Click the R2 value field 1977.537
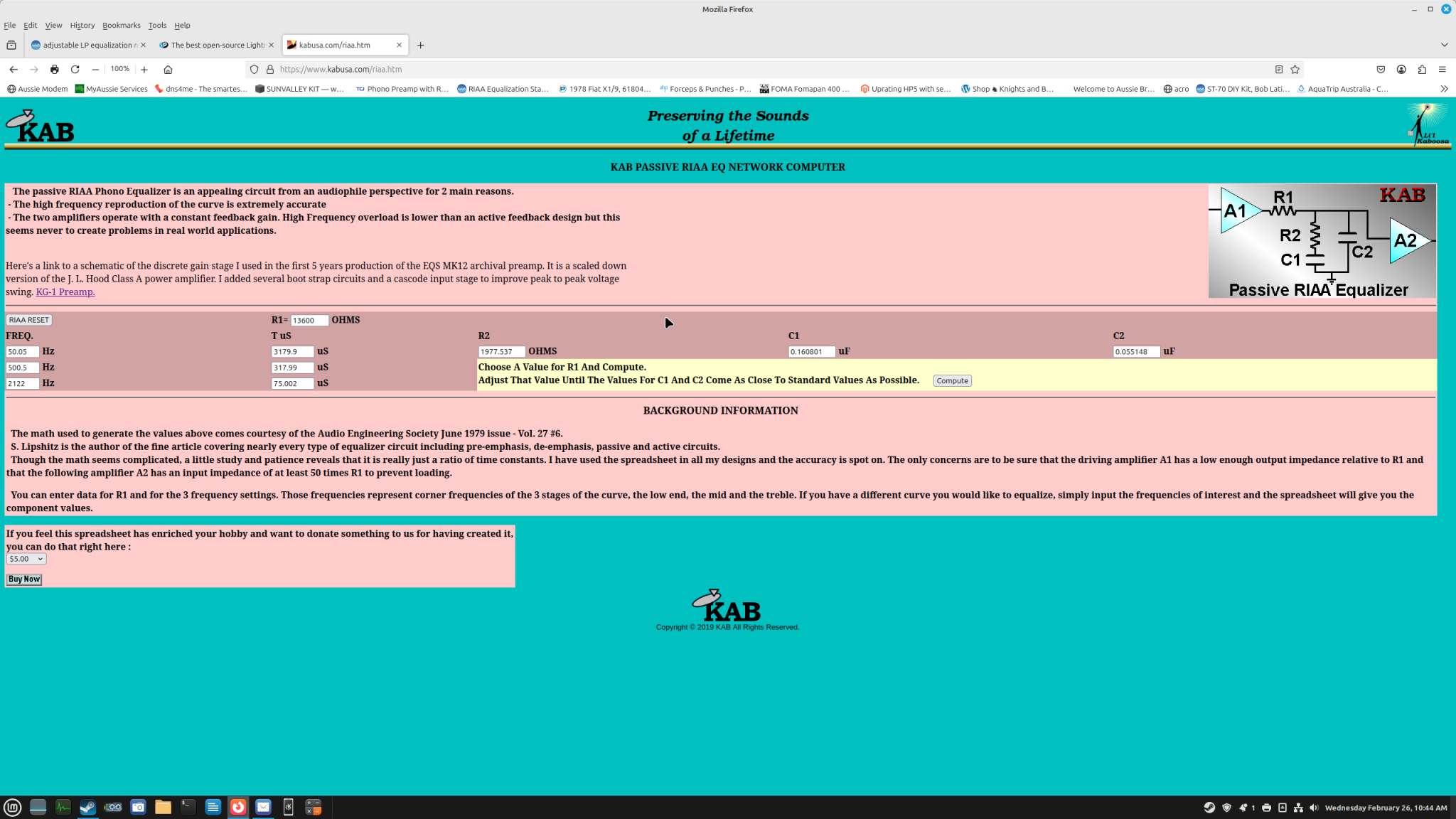Image resolution: width=1456 pixels, height=819 pixels. [502, 352]
